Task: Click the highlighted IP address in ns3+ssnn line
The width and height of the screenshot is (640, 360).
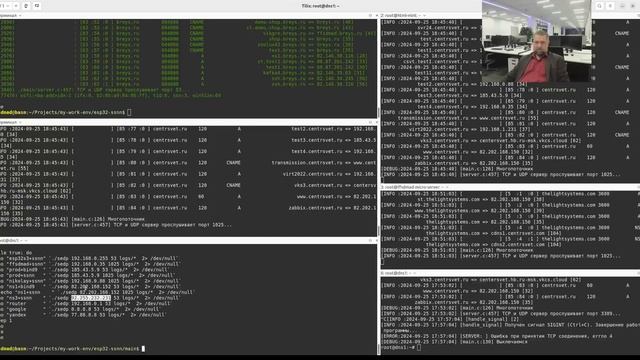Action: click(91, 298)
